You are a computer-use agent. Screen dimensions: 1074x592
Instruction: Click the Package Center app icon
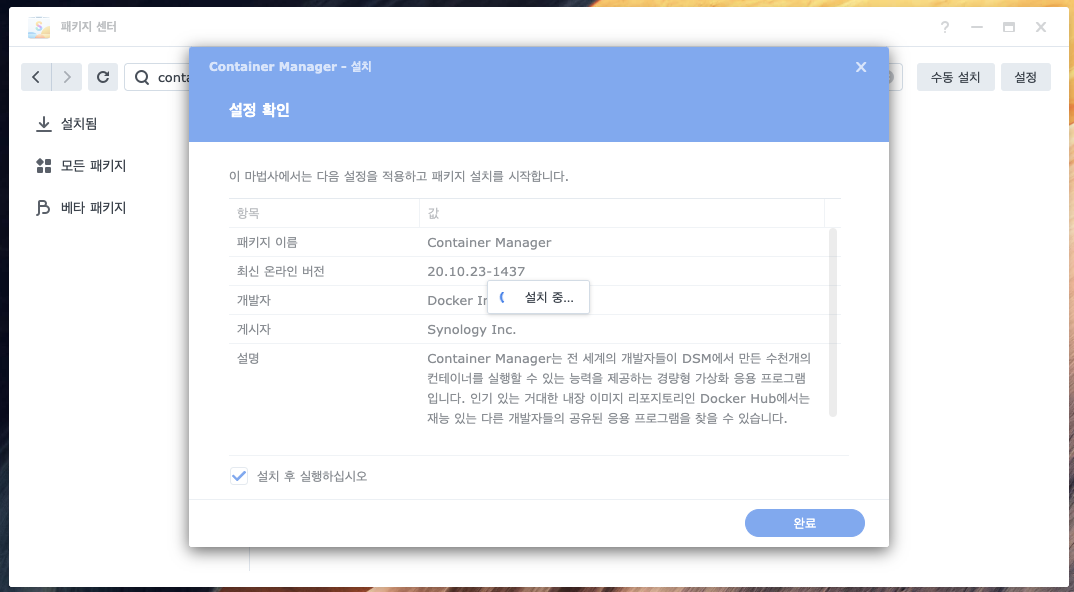pos(39,27)
